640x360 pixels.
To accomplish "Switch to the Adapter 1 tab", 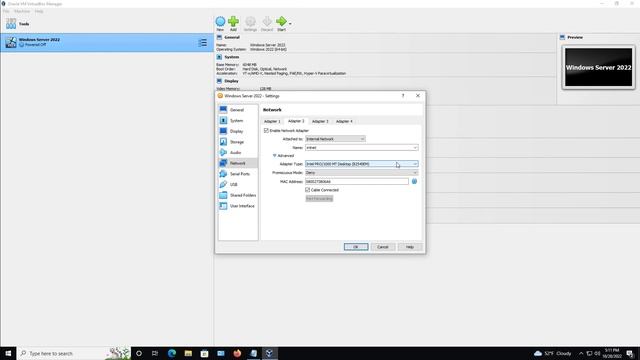I will coord(272,121).
